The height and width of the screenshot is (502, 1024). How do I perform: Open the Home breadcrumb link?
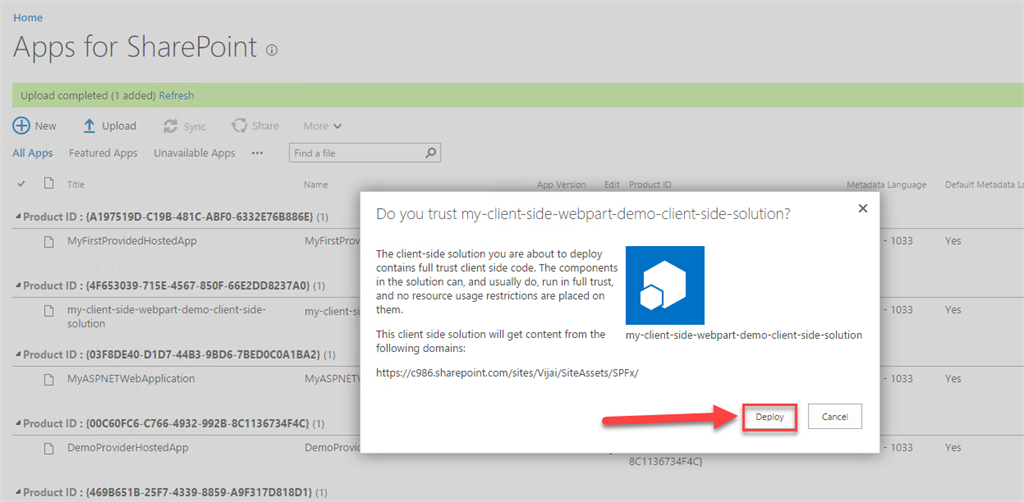click(x=27, y=18)
